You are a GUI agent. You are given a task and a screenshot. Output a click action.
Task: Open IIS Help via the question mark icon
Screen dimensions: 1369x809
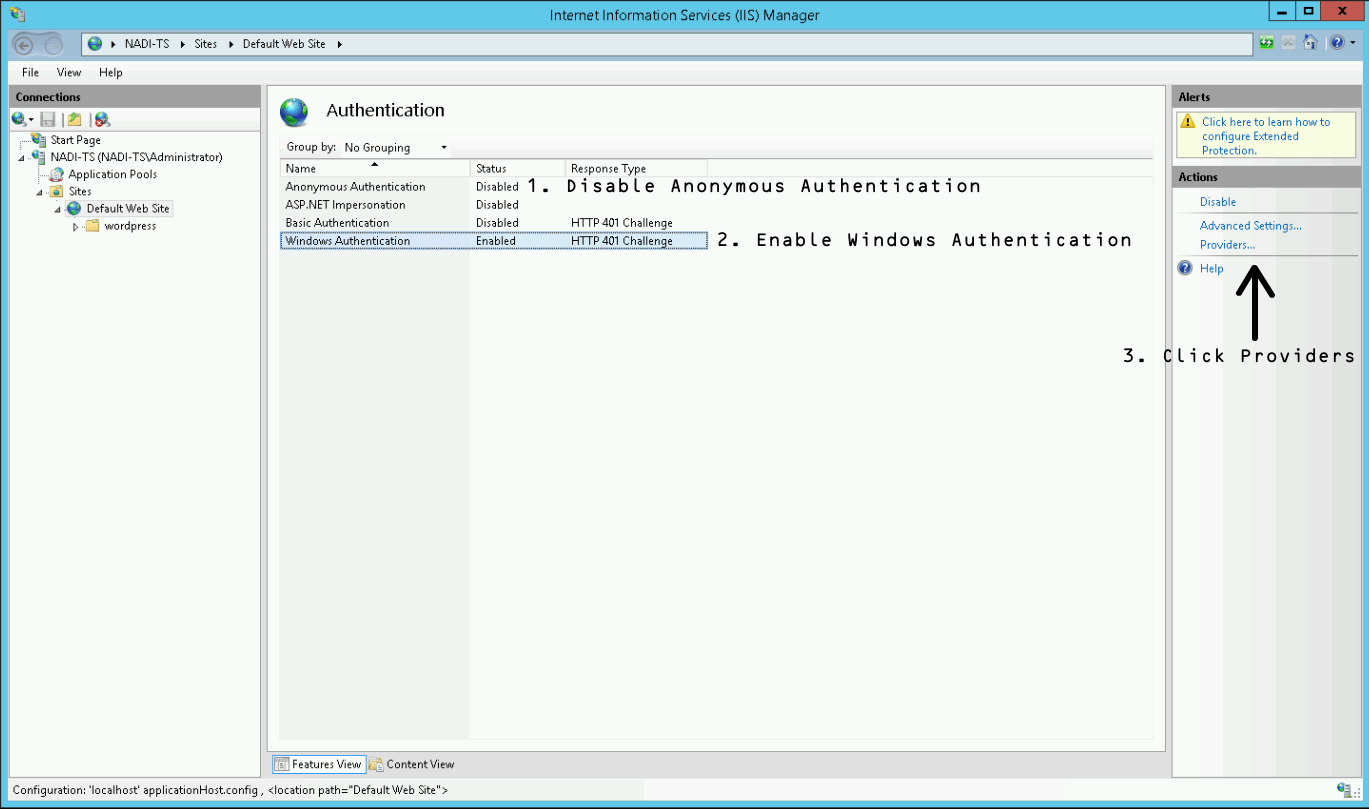pyautogui.click(x=1337, y=42)
